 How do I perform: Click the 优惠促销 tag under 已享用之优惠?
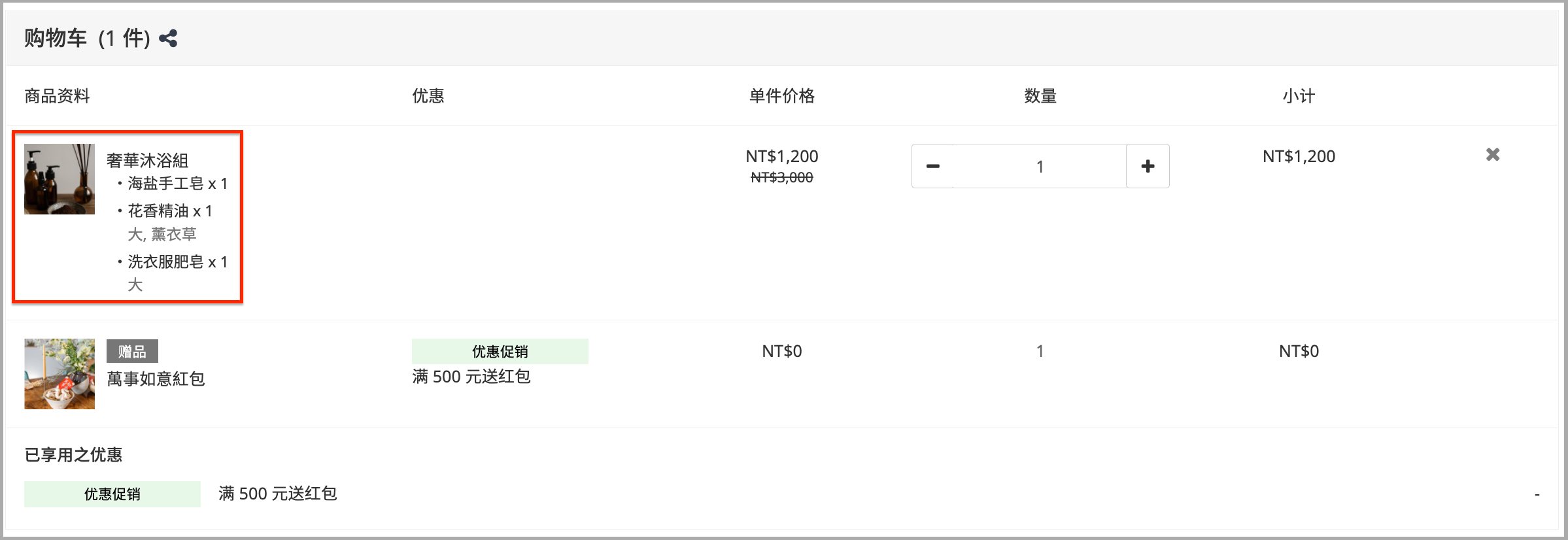pos(112,494)
